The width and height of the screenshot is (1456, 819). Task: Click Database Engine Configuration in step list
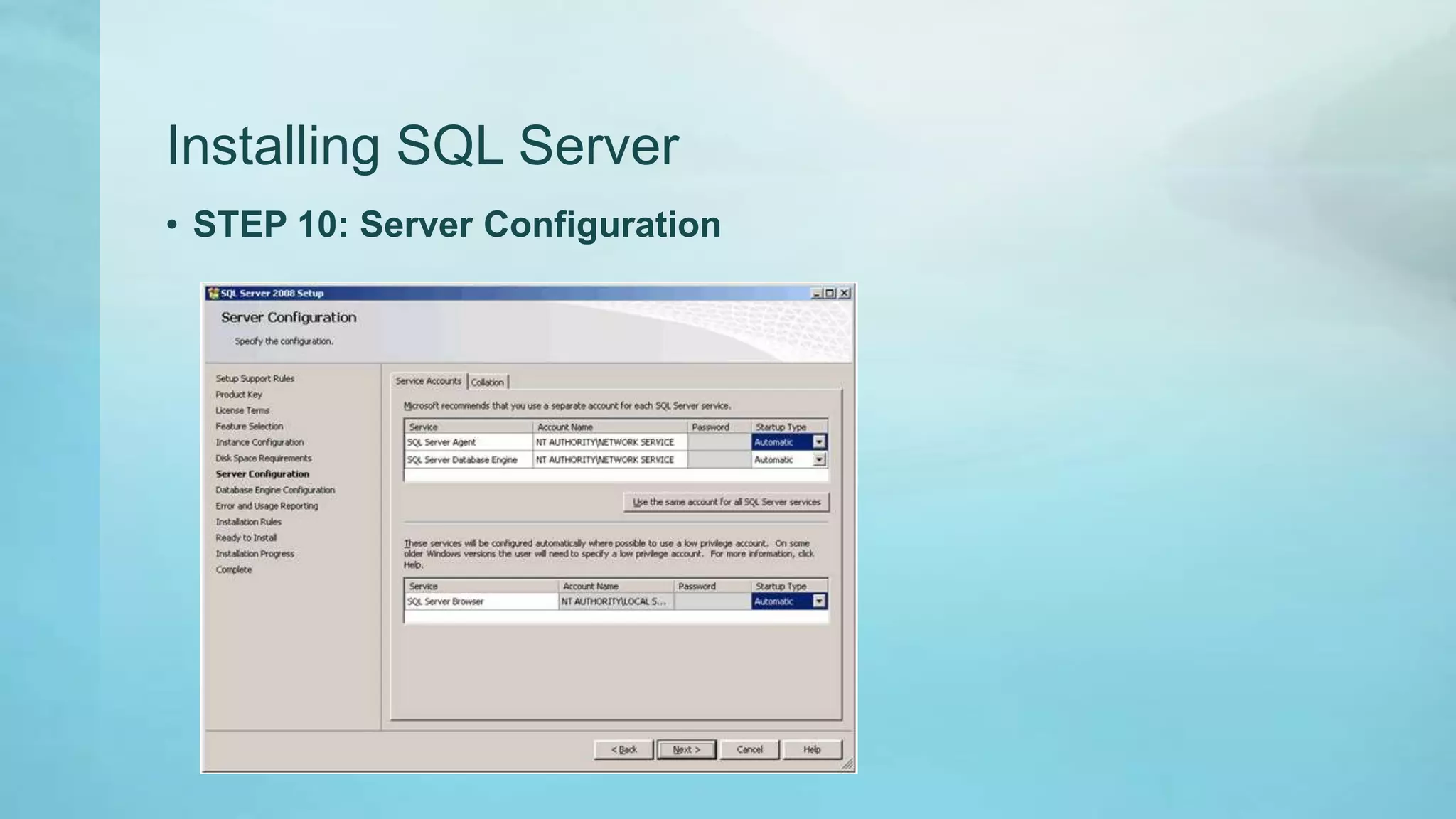(275, 491)
